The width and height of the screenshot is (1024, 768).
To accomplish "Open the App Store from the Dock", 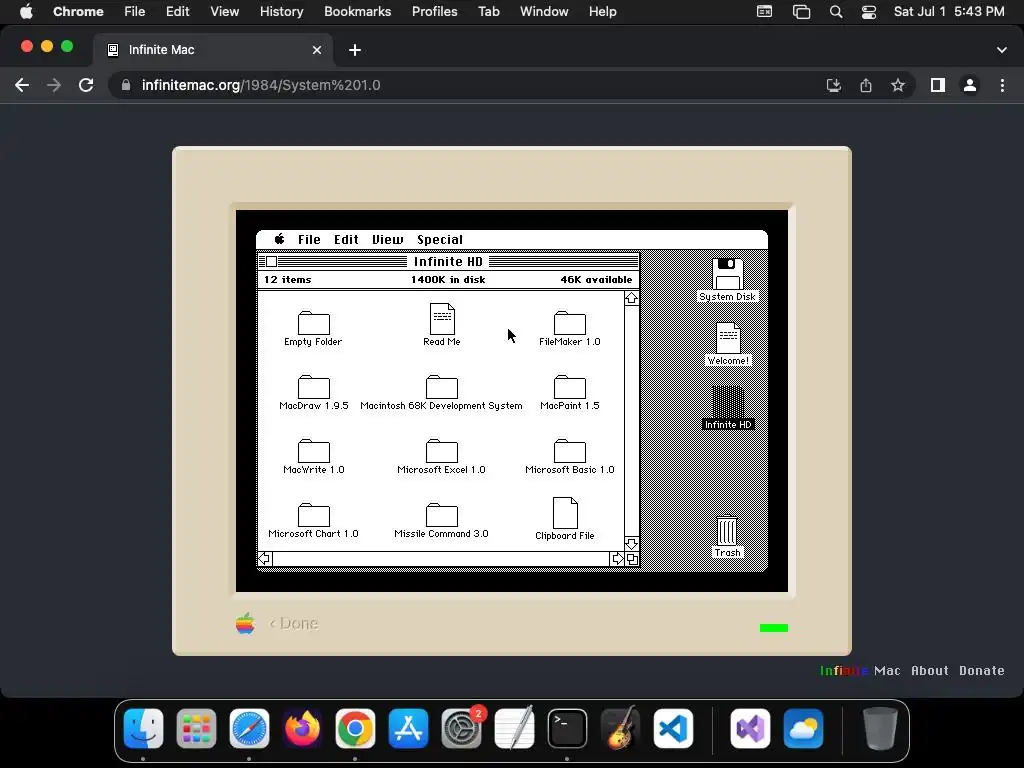I will 408,728.
